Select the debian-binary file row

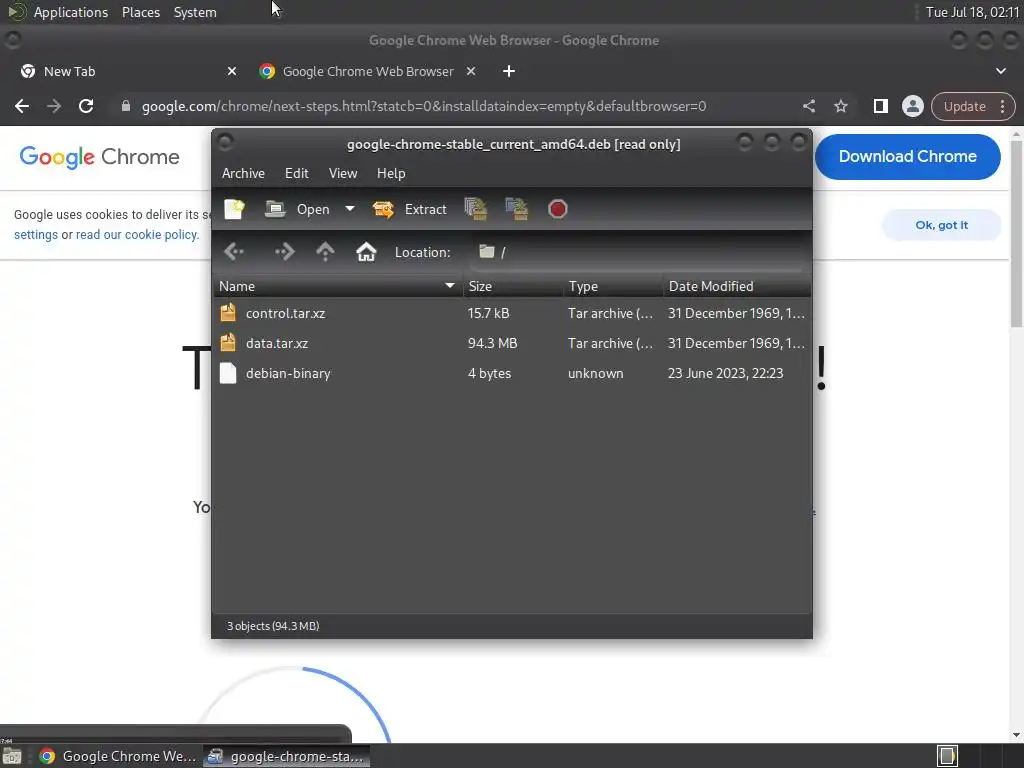[512, 373]
